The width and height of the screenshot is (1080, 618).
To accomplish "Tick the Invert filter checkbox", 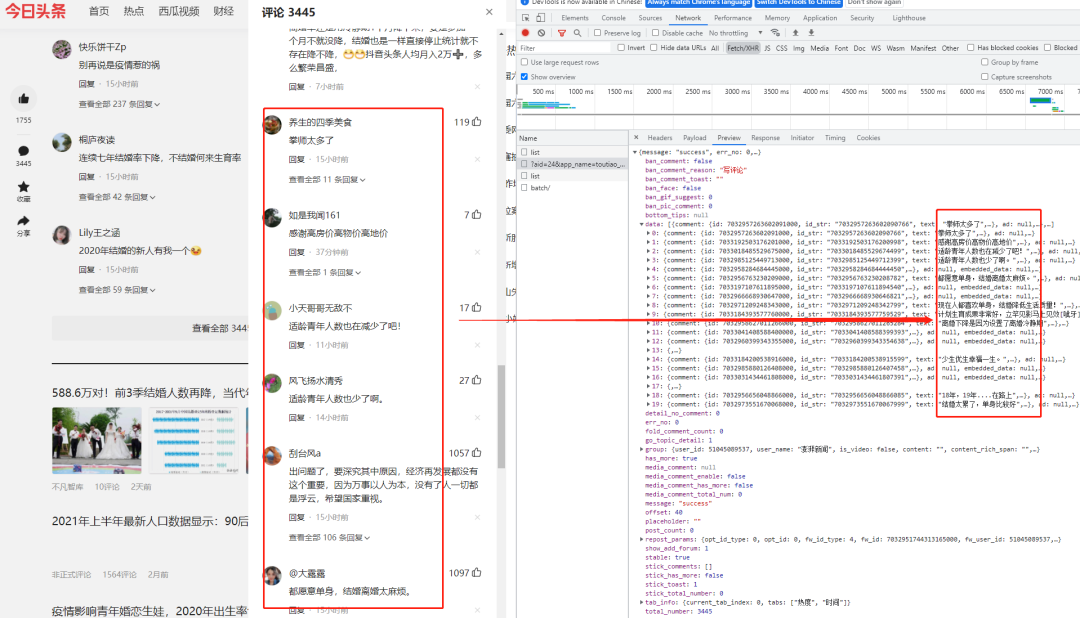I will coord(621,48).
